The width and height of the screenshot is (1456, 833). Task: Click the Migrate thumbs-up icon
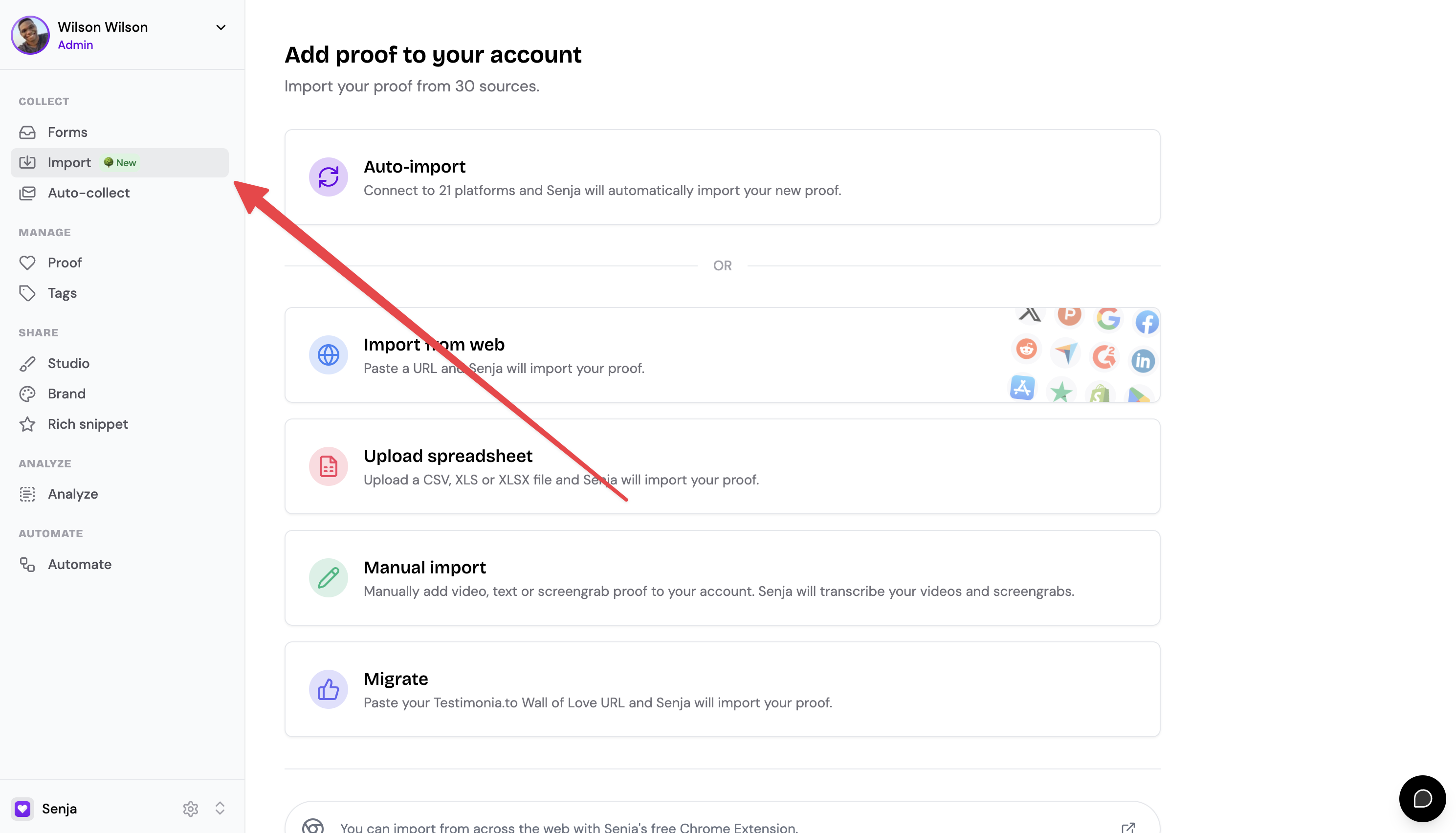click(329, 689)
